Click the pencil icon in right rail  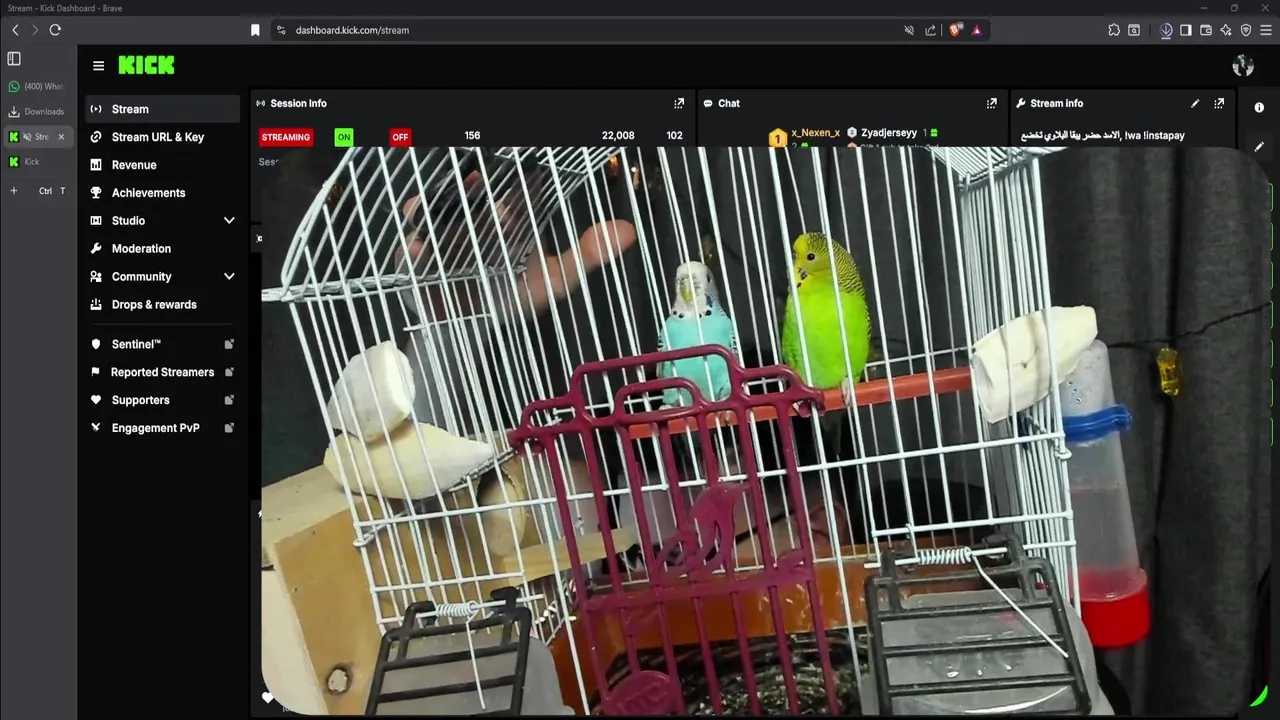click(x=1259, y=146)
